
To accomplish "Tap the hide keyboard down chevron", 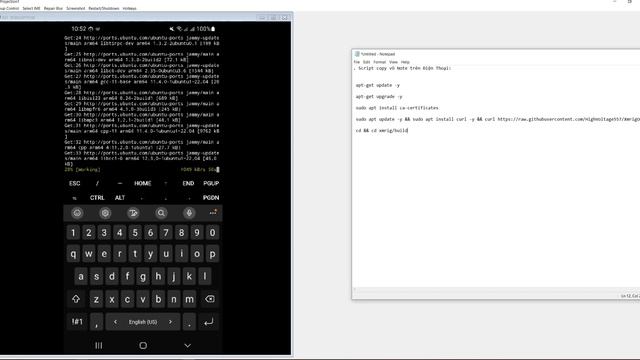I will click(187, 345).
